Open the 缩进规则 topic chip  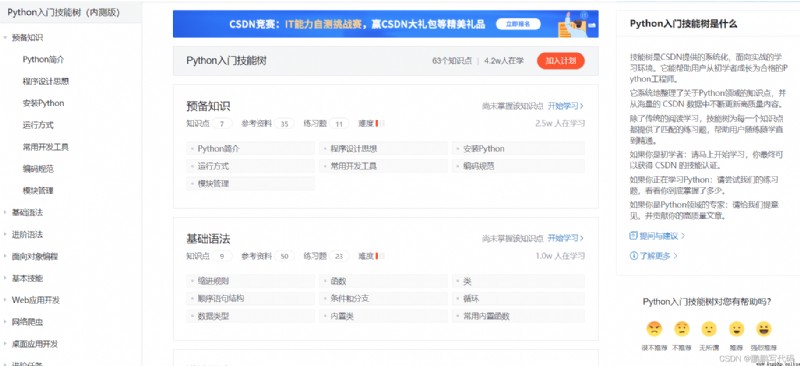[251, 281]
